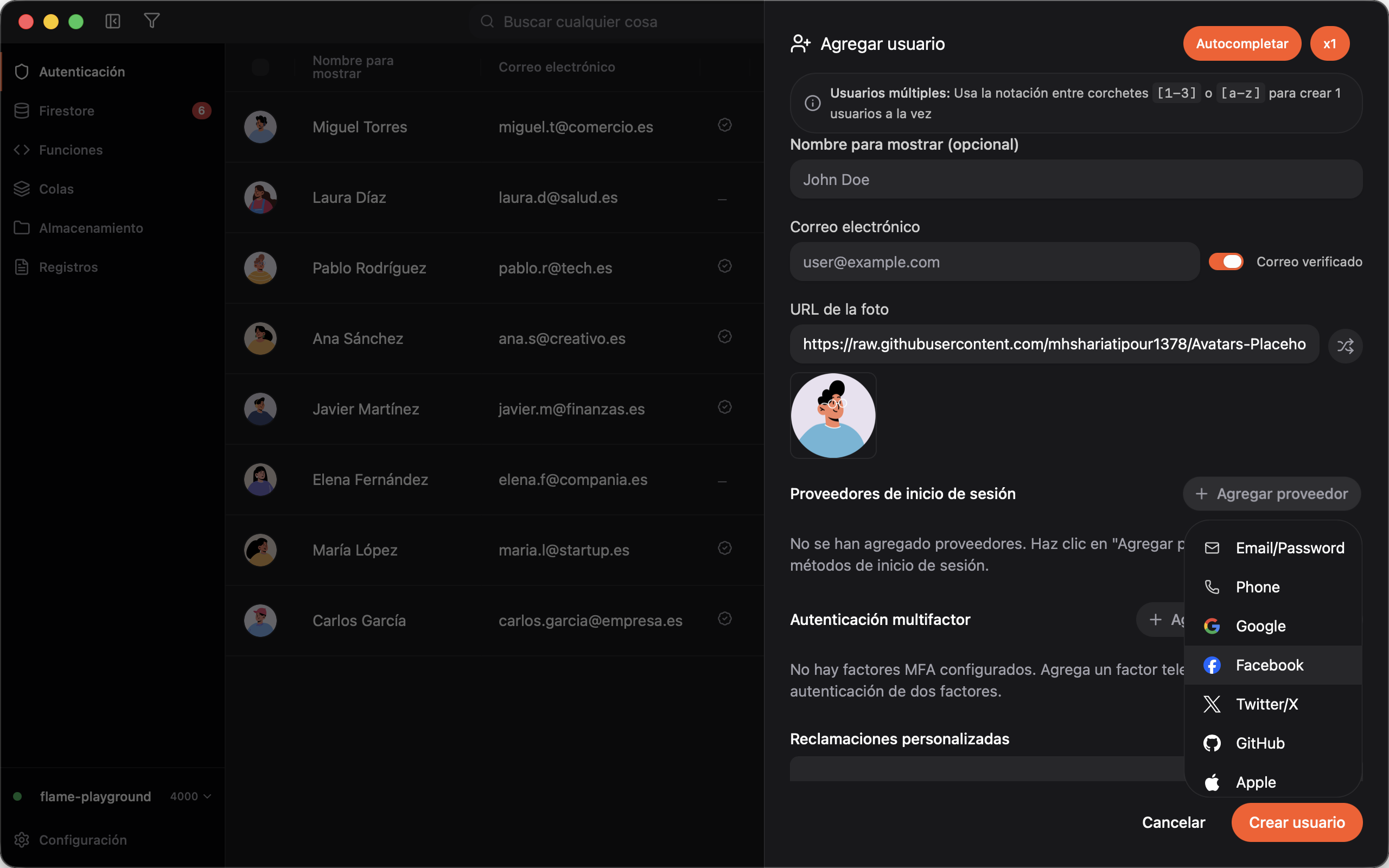Select the Apple sign-in provider

tap(1272, 782)
